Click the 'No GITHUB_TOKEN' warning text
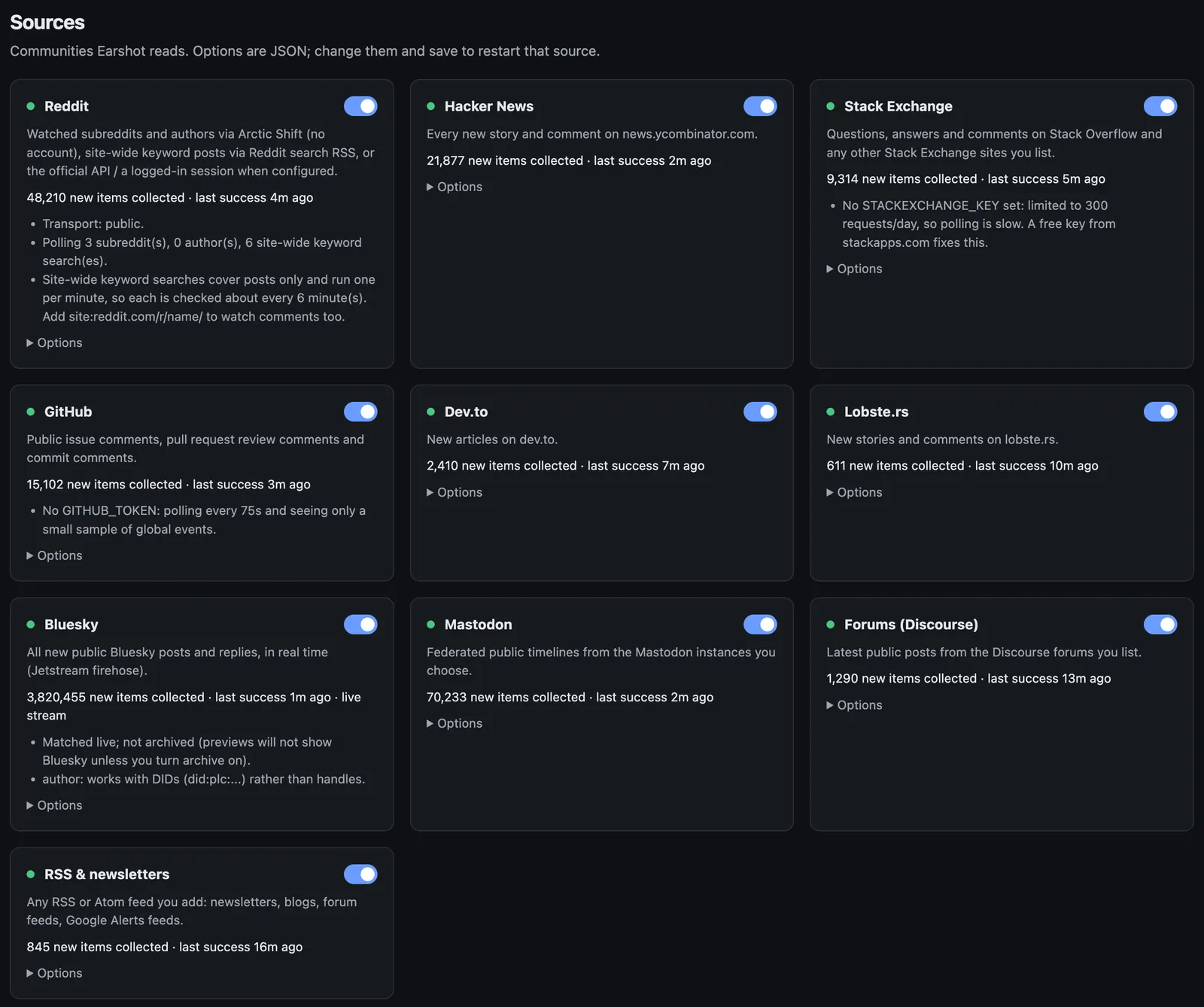Viewport: 1204px width, 1007px height. click(204, 520)
